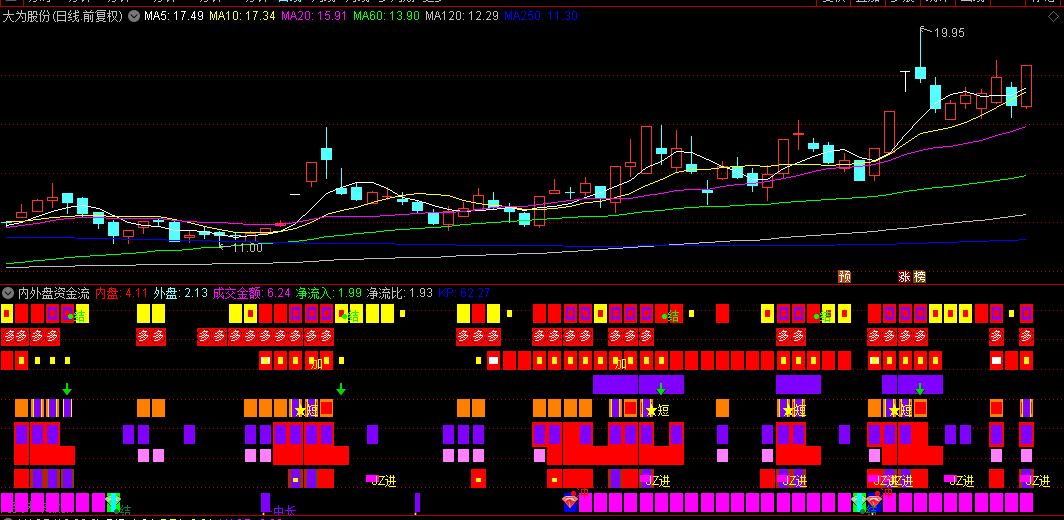Click the left 加 marker
Viewport: 1064px width, 520px height.
317,365
